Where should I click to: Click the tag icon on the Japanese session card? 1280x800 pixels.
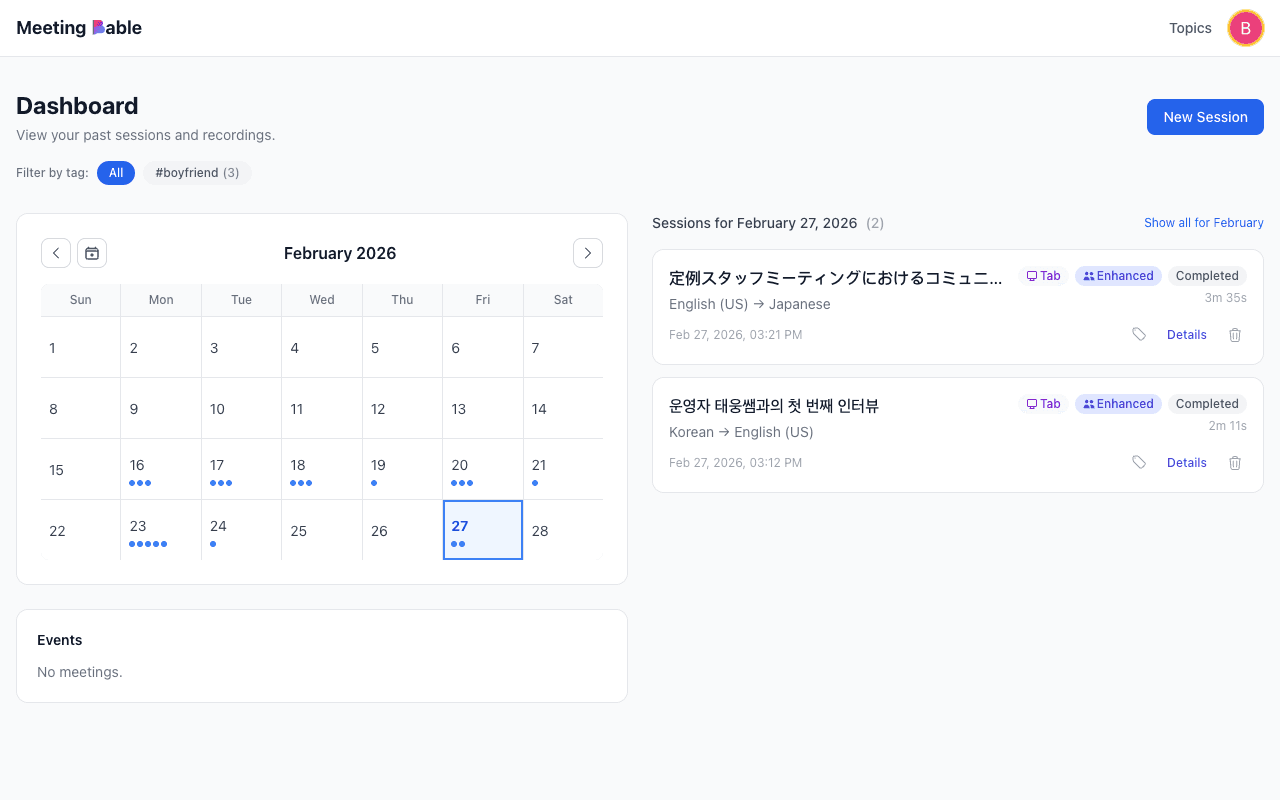point(1139,334)
